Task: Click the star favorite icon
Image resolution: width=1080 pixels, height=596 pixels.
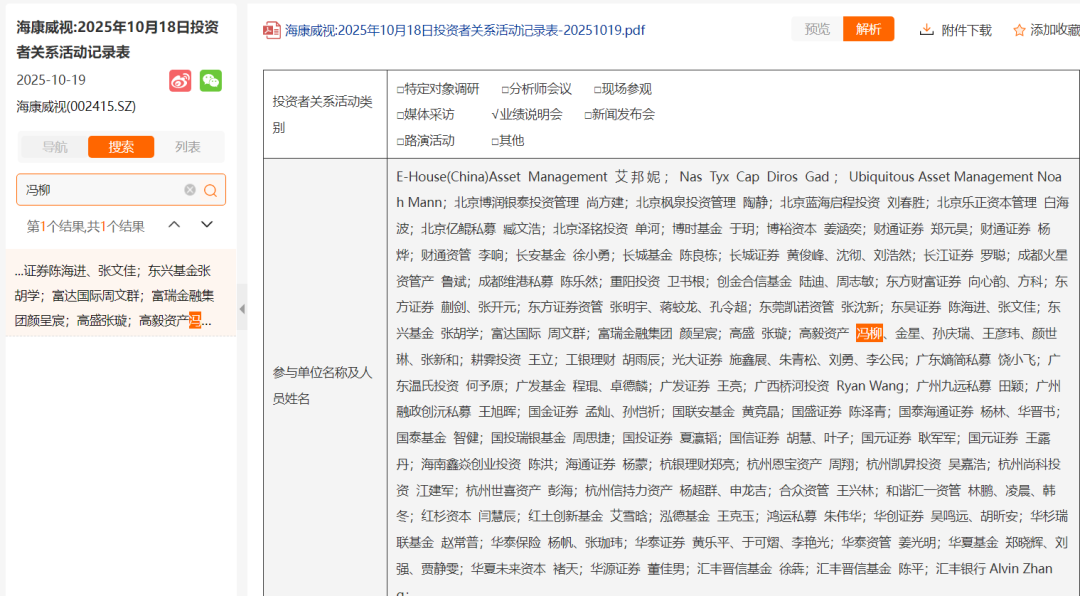Action: (1019, 30)
